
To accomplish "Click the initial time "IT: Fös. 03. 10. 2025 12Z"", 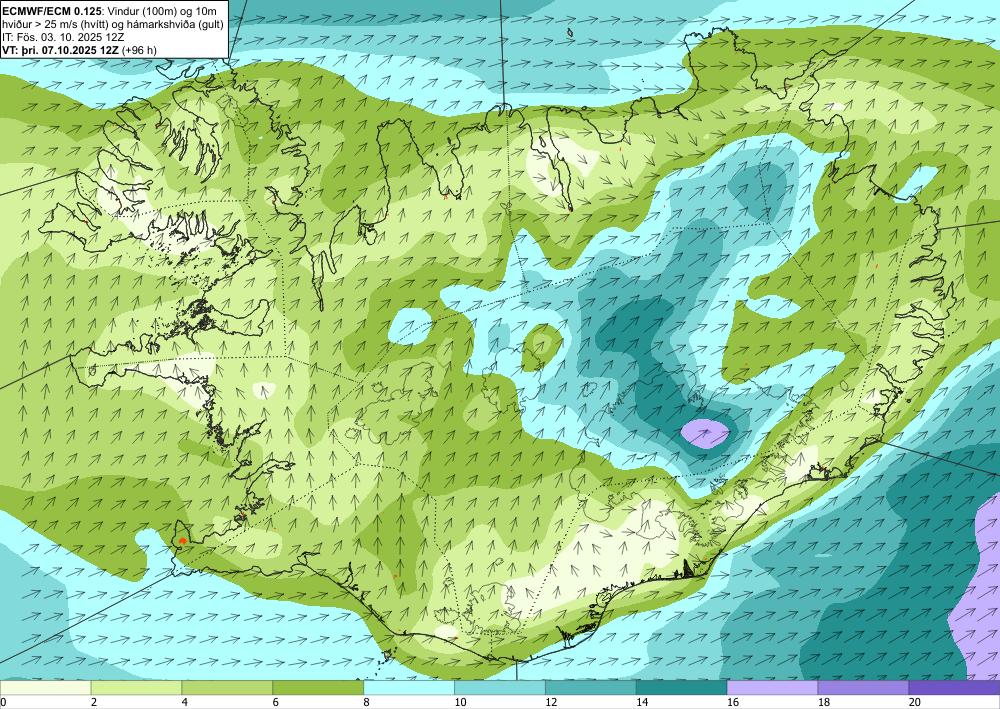I will click(63, 37).
